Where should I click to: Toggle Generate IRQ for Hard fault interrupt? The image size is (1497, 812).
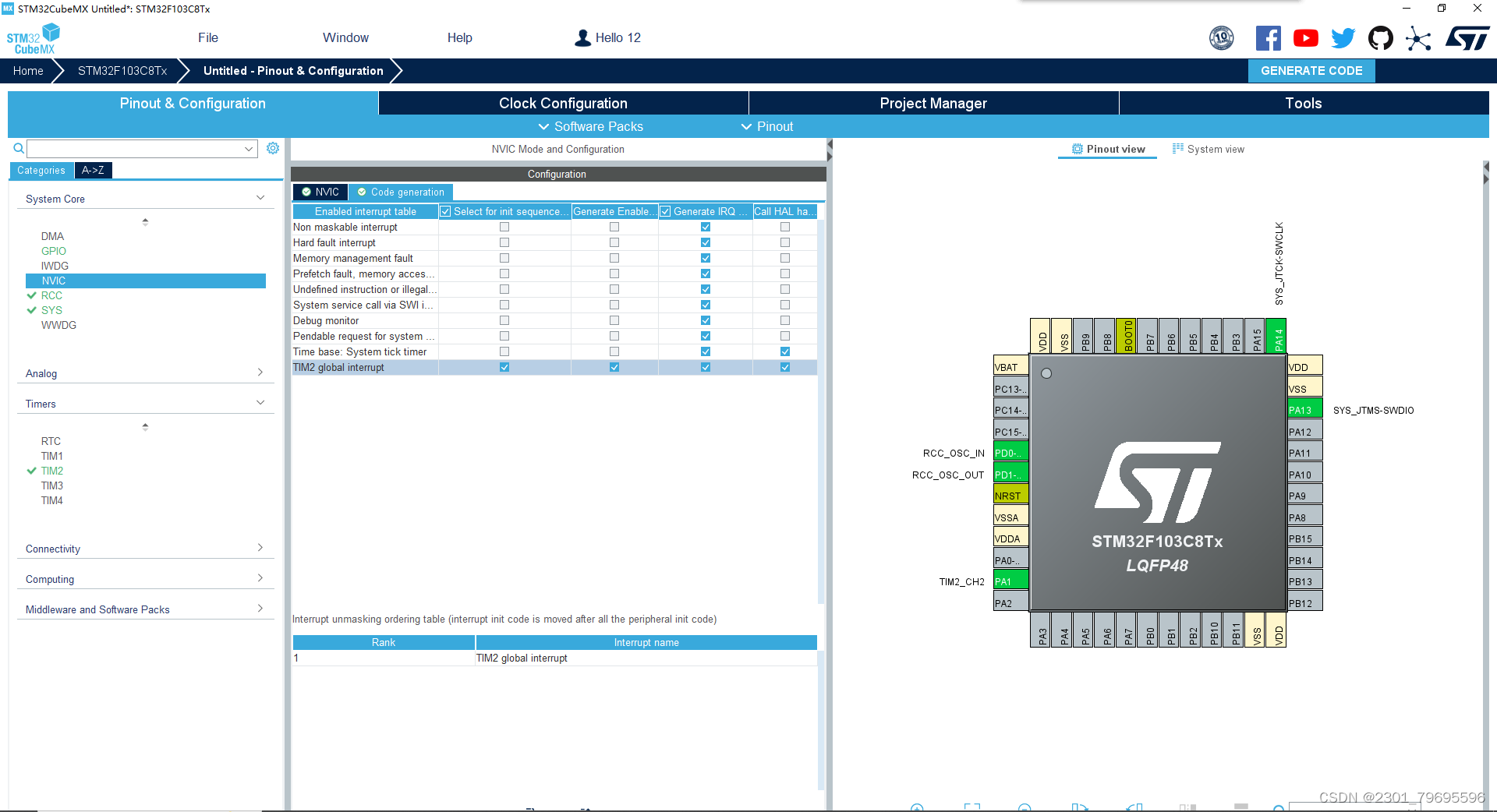[706, 242]
